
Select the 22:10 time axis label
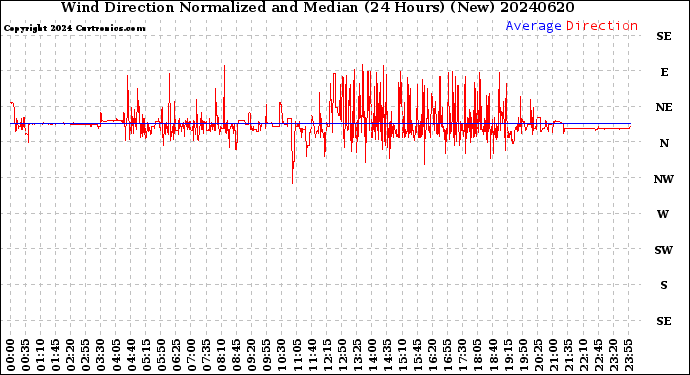coord(583,355)
